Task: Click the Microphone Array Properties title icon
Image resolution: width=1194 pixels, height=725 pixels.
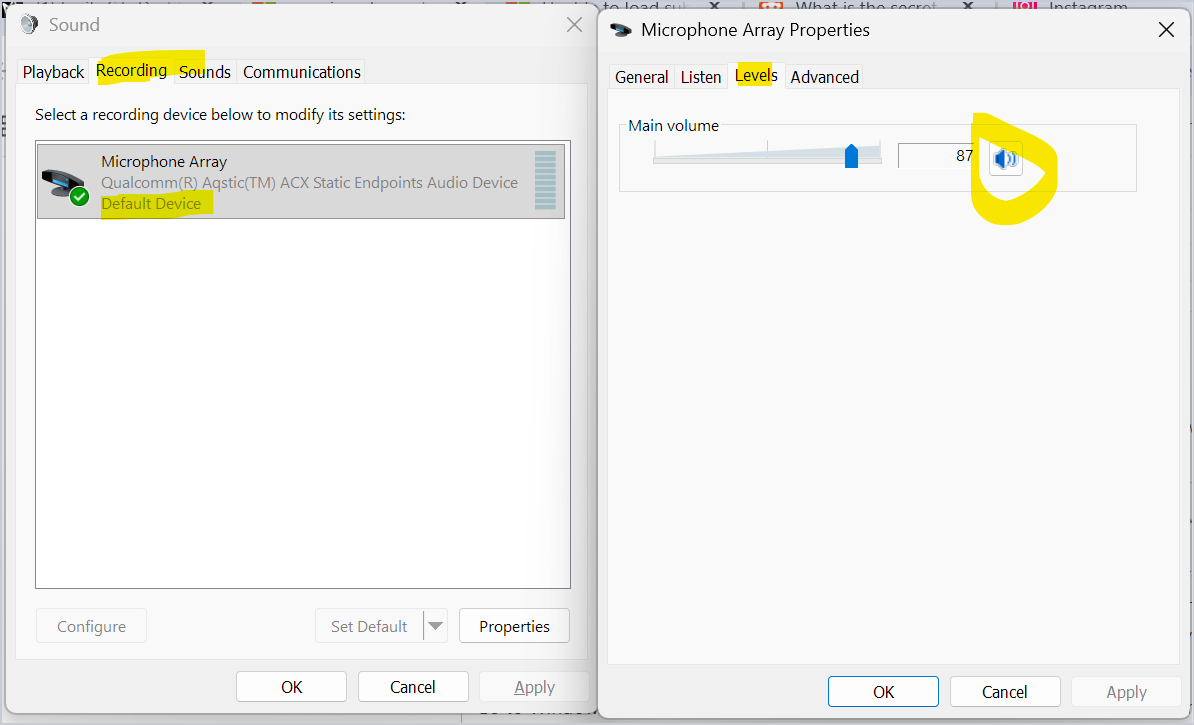Action: point(621,30)
